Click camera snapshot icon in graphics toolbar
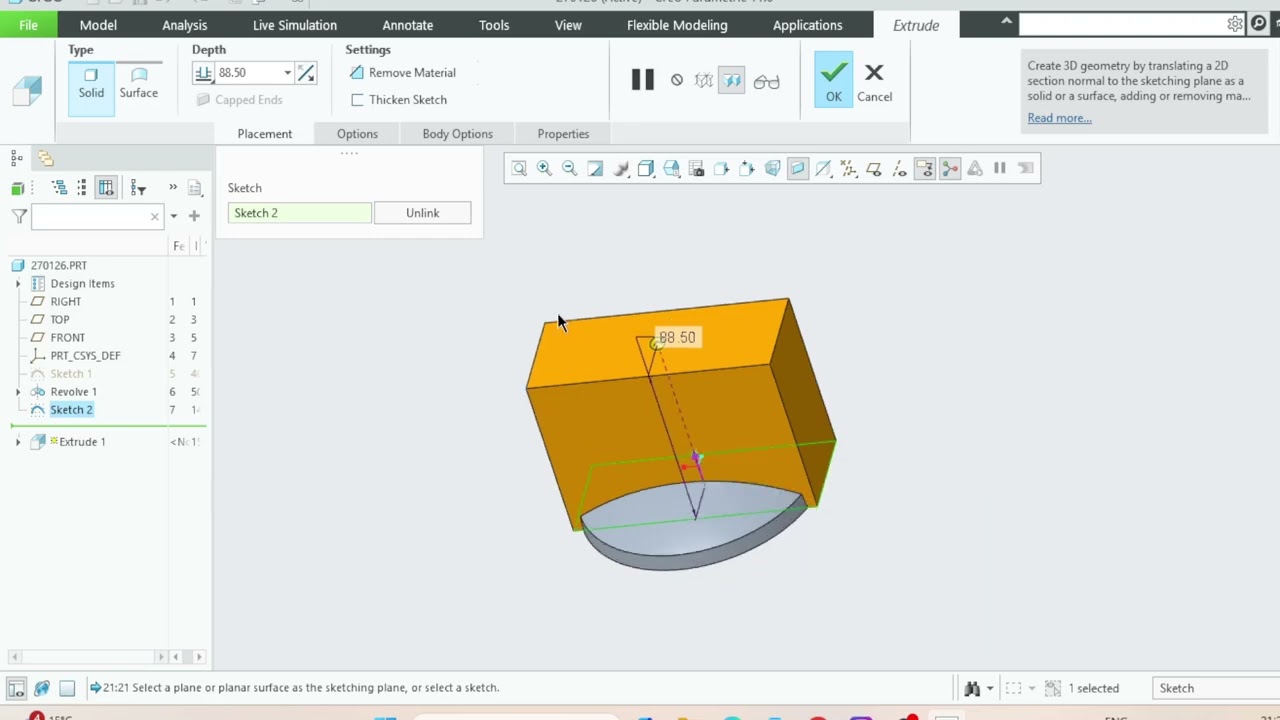Viewport: 1280px width, 720px height. (696, 168)
